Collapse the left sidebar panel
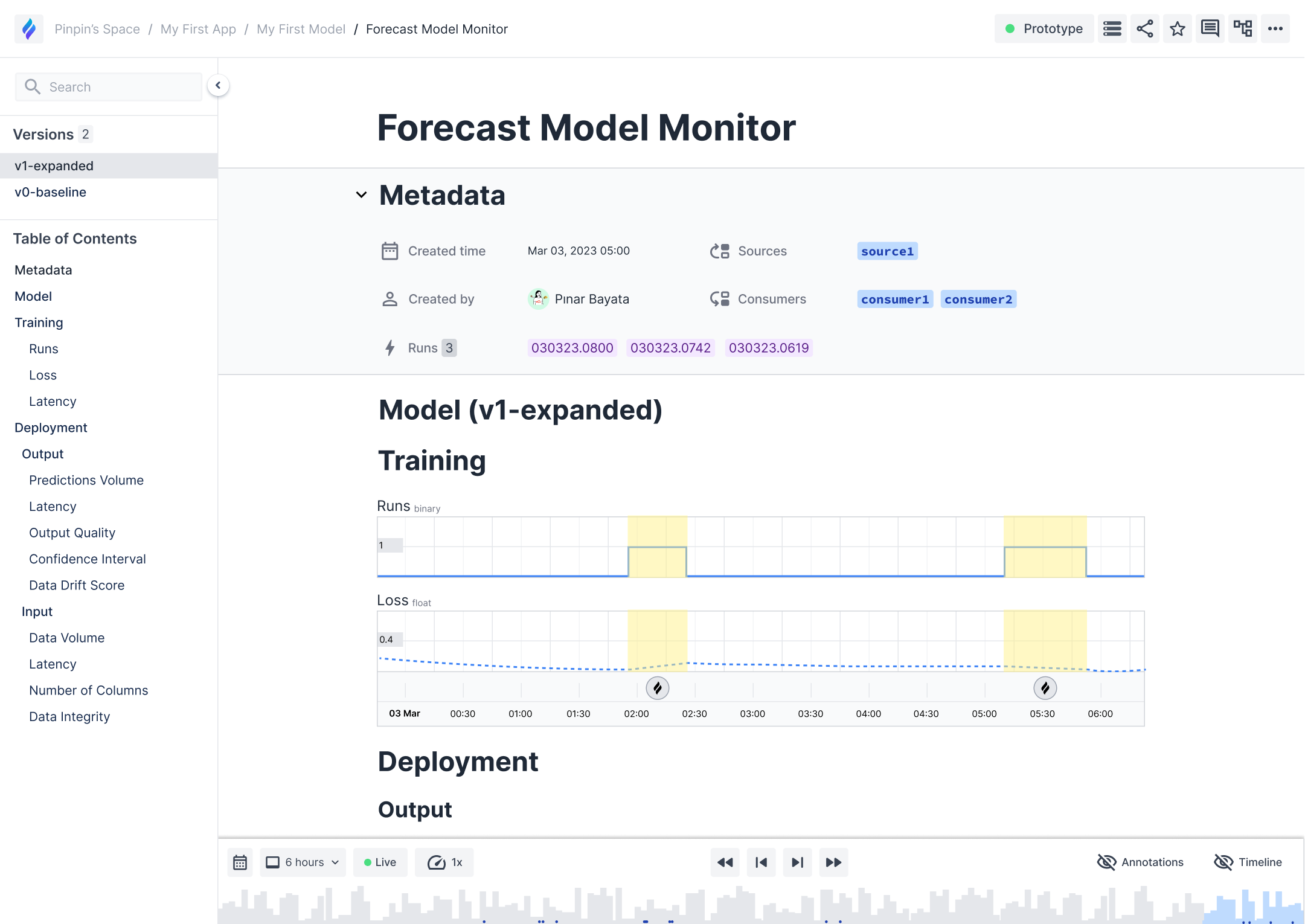 (218, 86)
